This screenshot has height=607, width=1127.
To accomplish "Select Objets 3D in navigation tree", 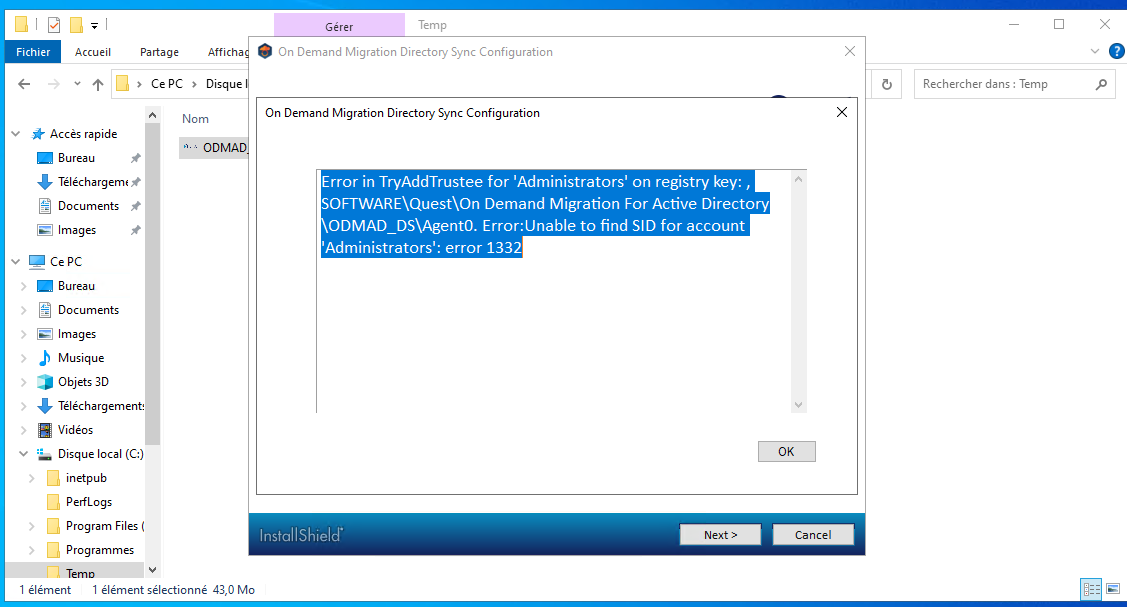I will tap(83, 381).
